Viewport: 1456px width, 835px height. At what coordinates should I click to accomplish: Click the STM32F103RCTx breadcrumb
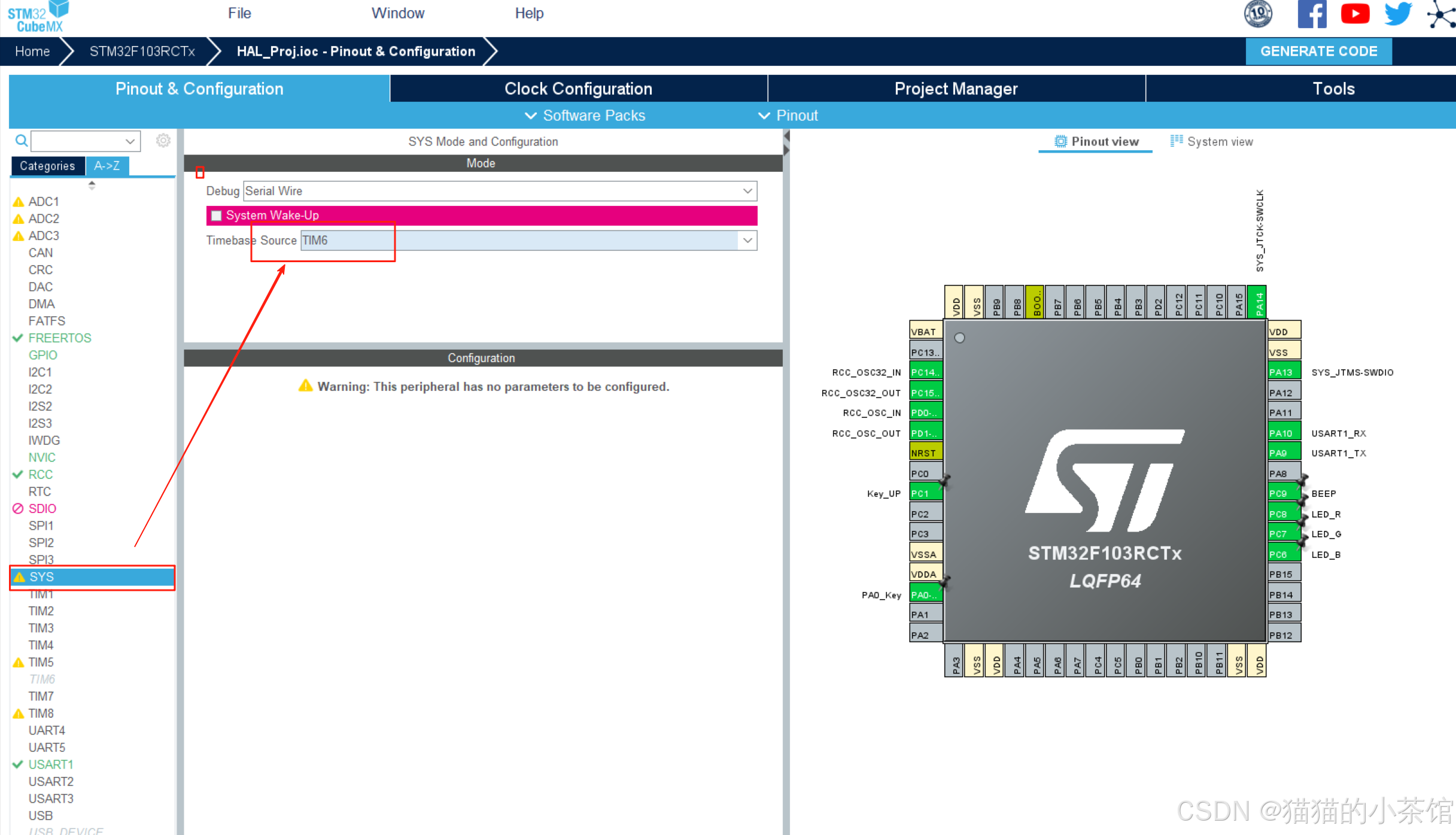pyautogui.click(x=142, y=51)
